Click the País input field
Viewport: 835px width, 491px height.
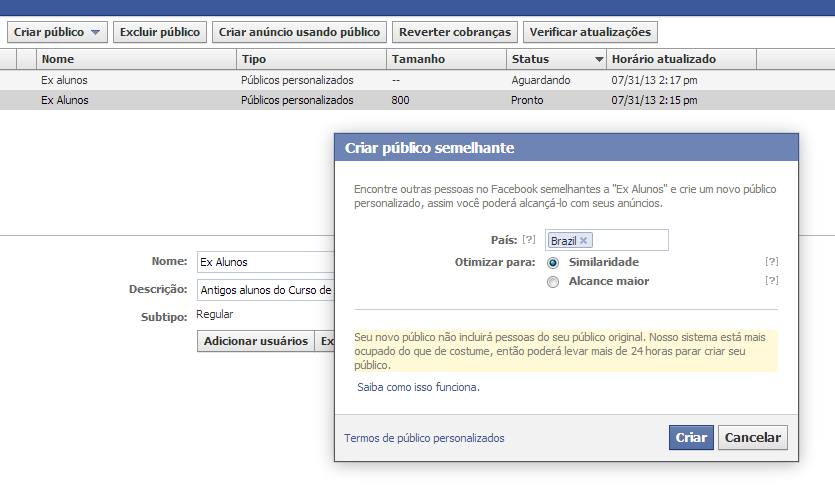click(x=630, y=241)
